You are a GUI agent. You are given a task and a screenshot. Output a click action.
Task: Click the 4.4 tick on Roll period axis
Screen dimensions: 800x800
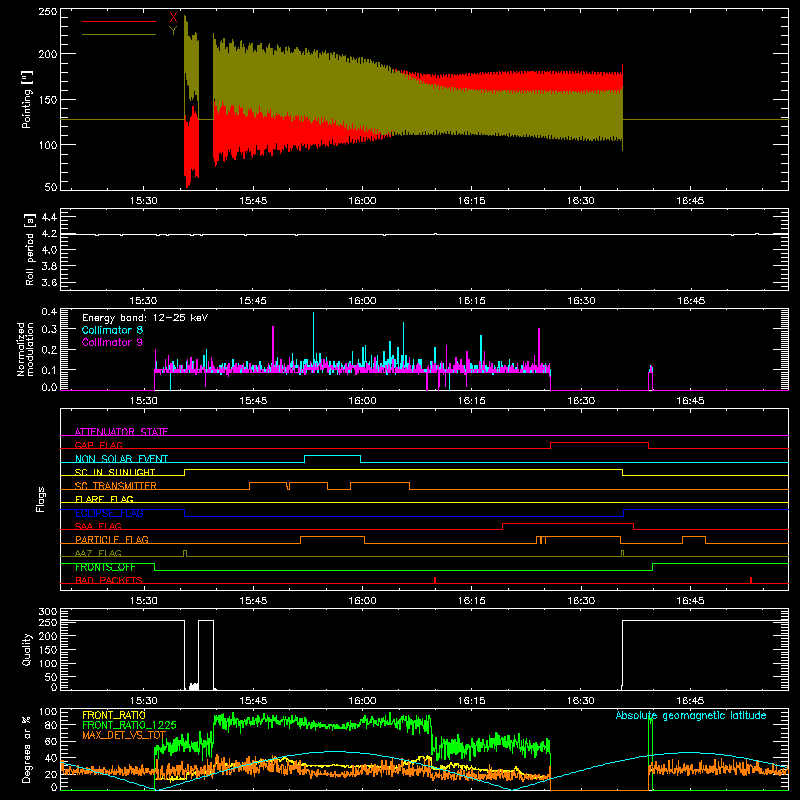click(49, 217)
